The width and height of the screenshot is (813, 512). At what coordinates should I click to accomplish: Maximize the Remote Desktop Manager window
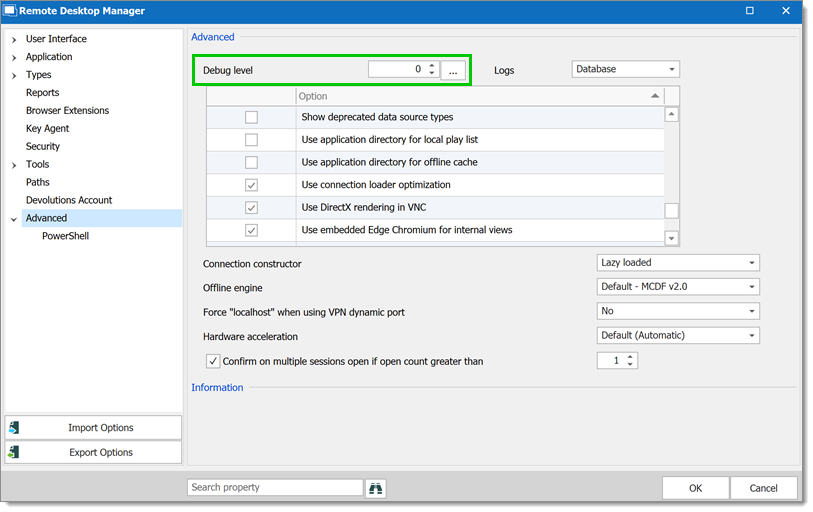click(750, 10)
